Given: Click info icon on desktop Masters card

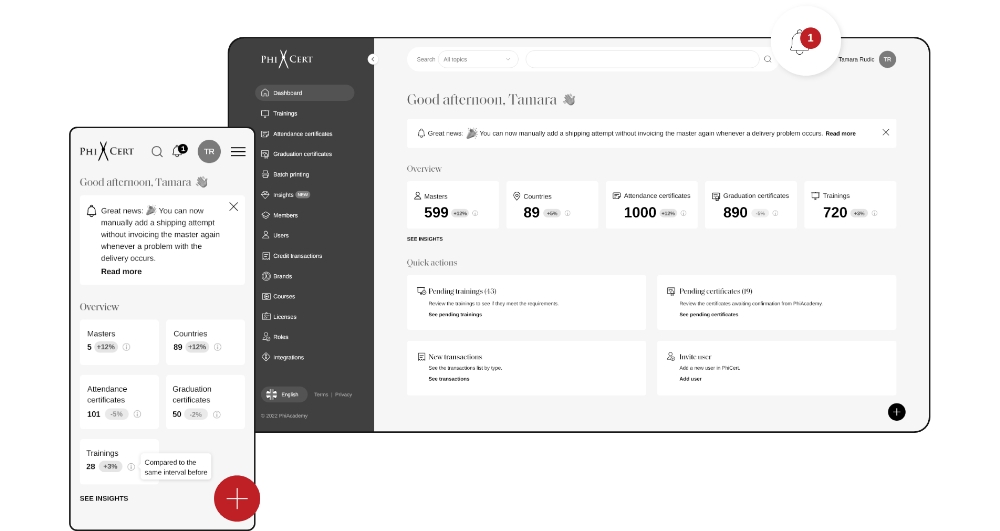Looking at the screenshot, I should click(475, 214).
